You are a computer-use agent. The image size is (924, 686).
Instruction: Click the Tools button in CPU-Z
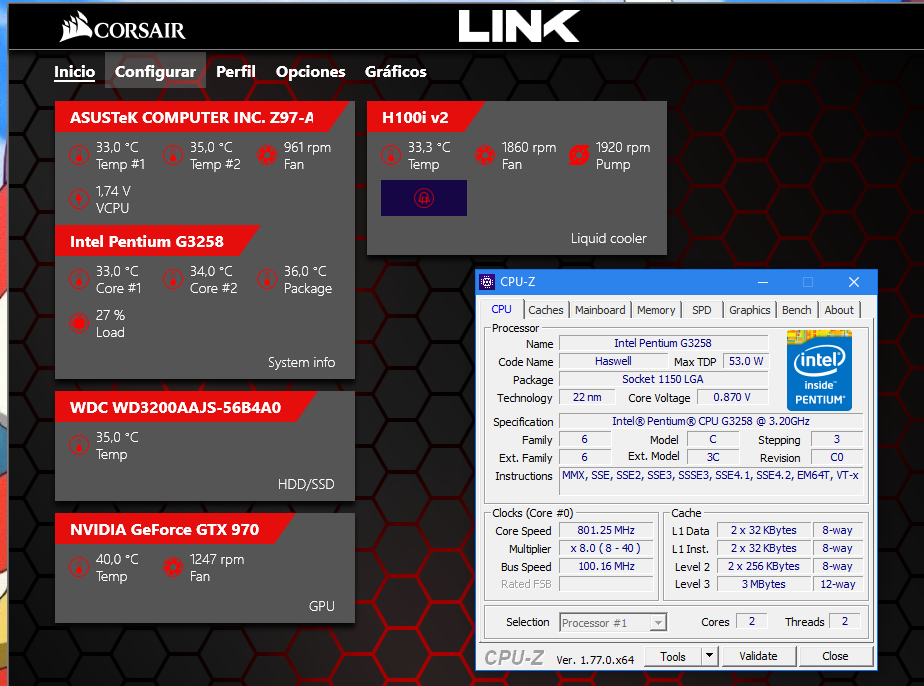point(673,656)
